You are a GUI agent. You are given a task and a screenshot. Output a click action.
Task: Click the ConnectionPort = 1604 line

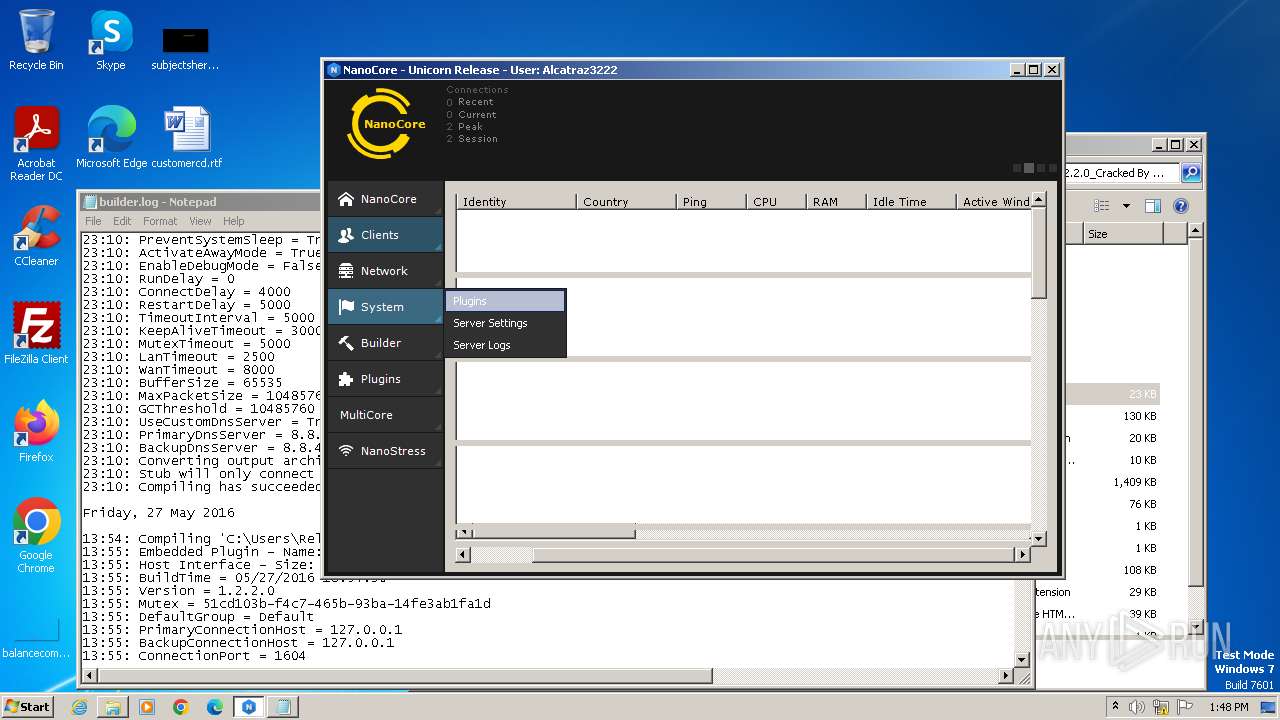194,656
